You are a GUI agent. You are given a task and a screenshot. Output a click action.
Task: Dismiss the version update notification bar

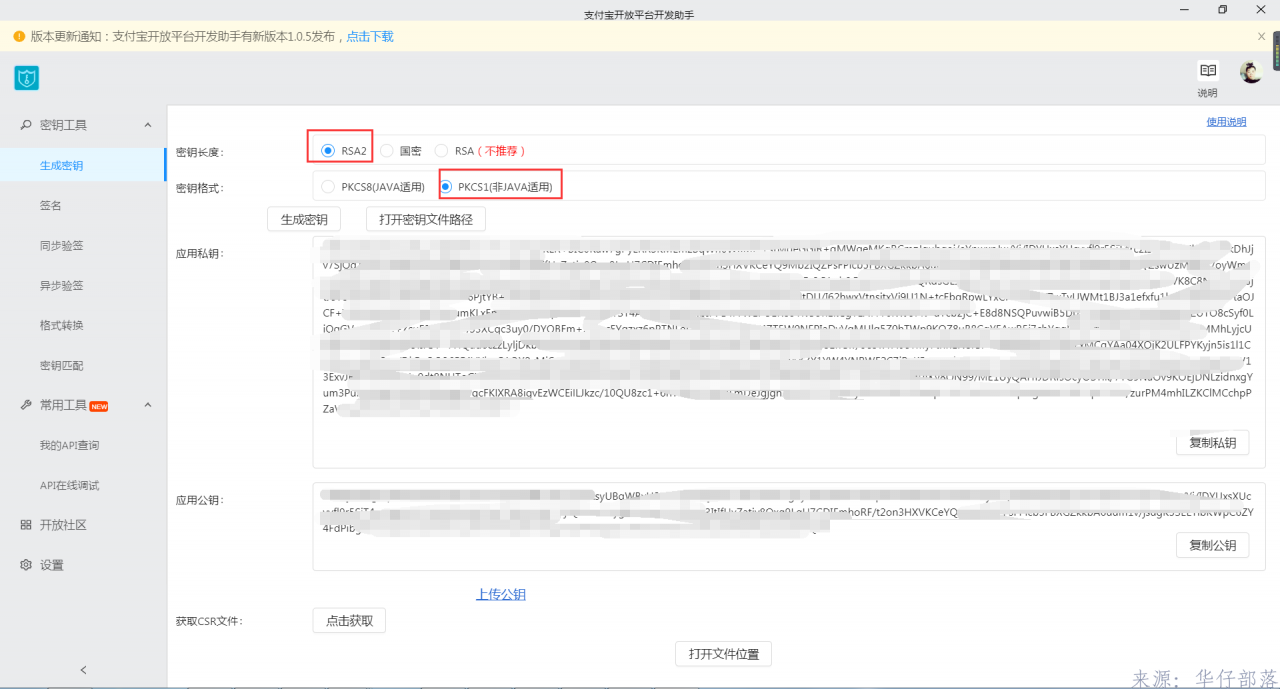[1261, 36]
